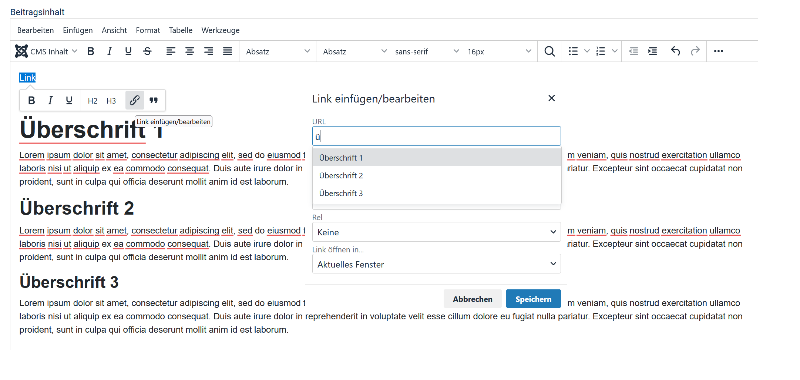Insert a bullet list
Image resolution: width=800 pixels, height=380 pixels.
click(573, 51)
